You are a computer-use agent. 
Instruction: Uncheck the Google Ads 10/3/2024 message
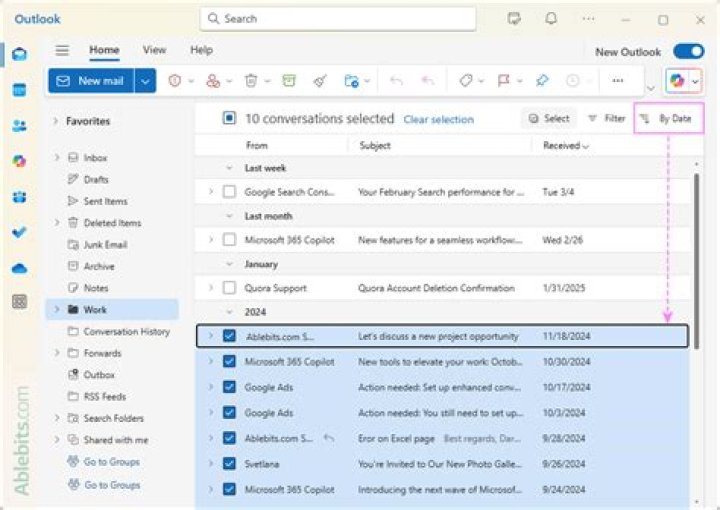coord(229,413)
